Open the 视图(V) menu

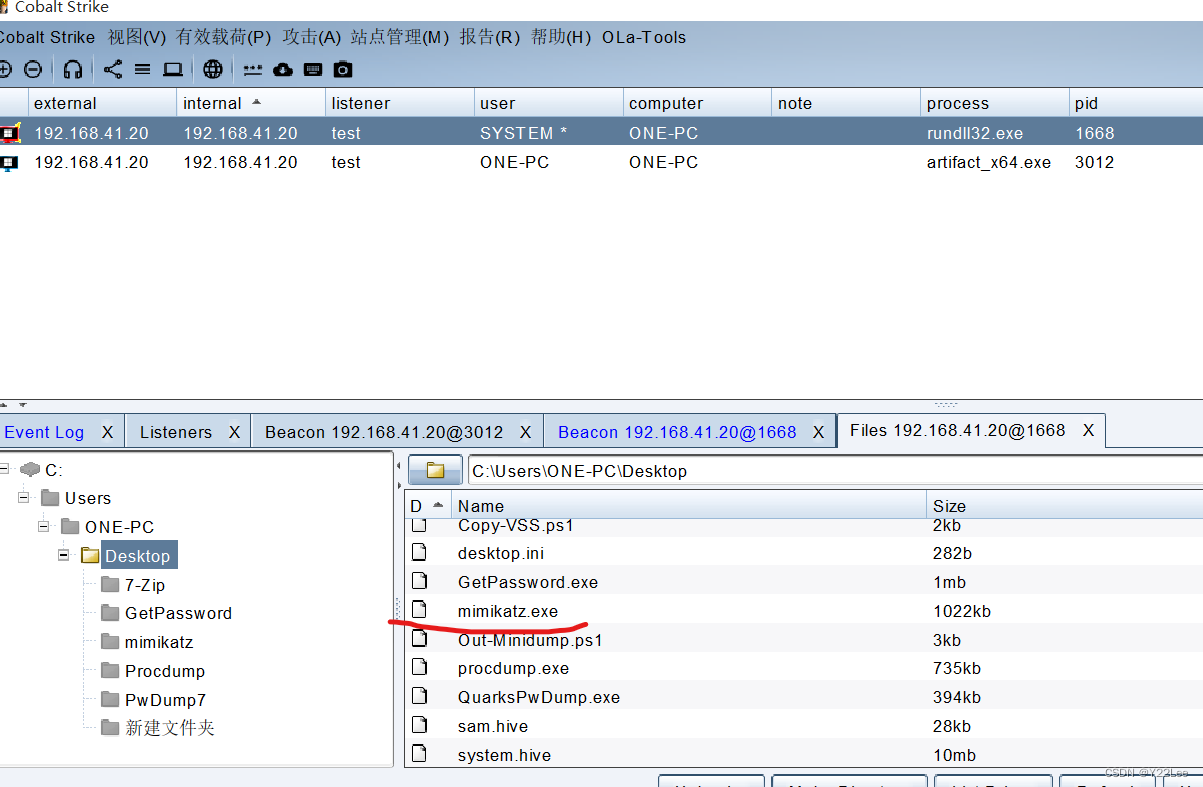137,37
